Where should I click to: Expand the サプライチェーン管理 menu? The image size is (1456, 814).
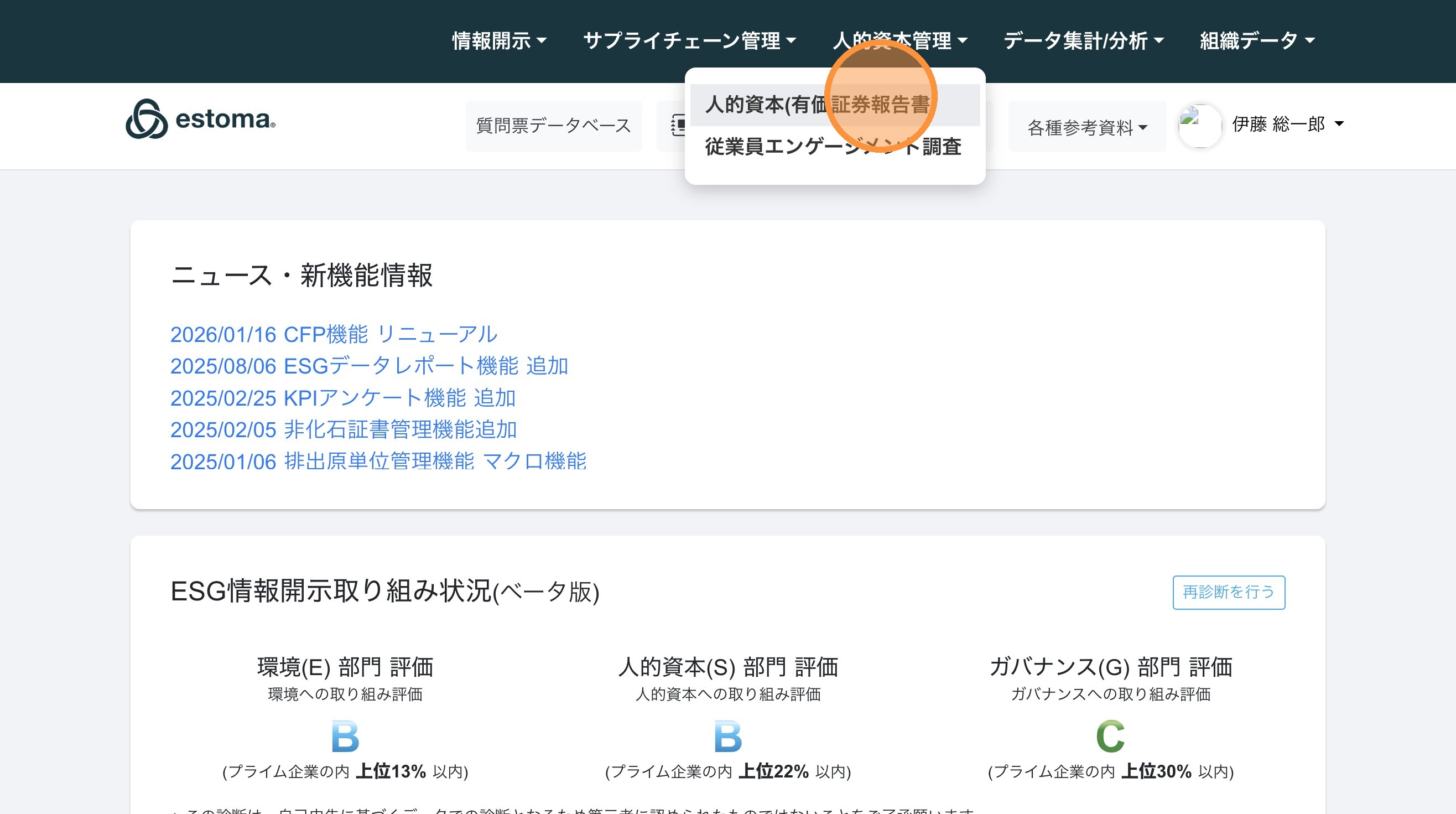(x=689, y=41)
